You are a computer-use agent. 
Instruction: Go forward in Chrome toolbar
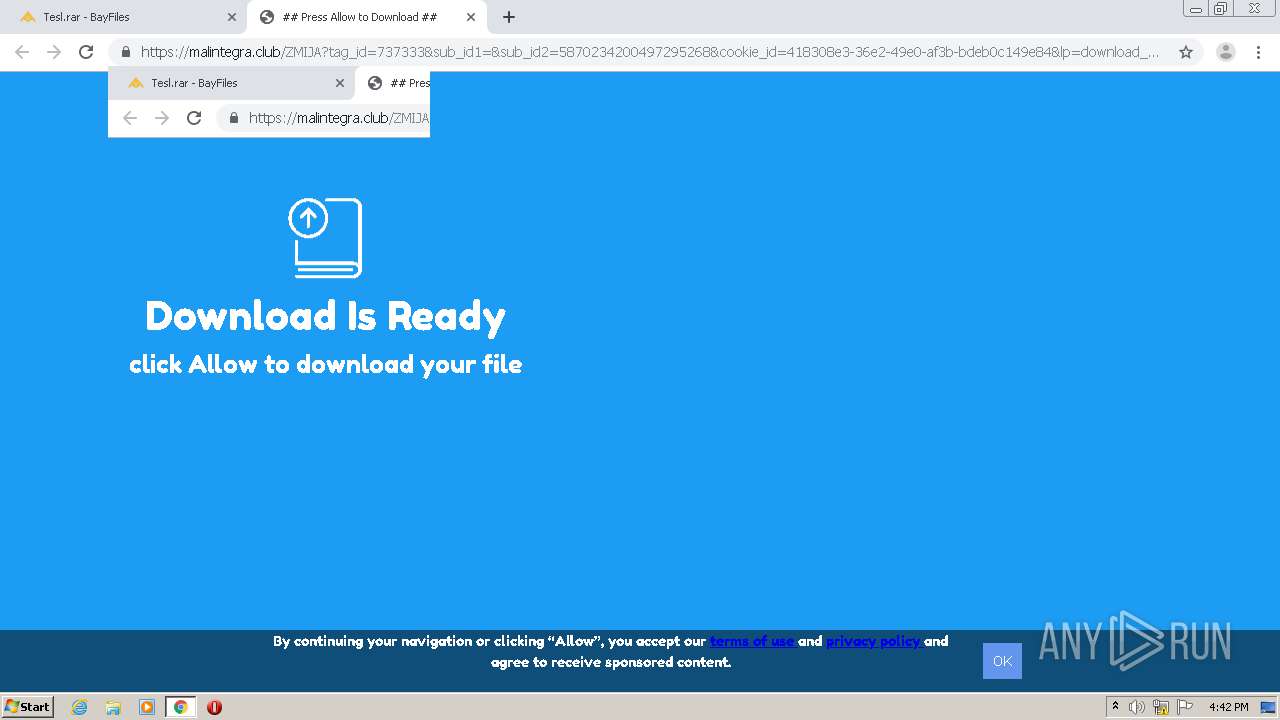pos(54,52)
